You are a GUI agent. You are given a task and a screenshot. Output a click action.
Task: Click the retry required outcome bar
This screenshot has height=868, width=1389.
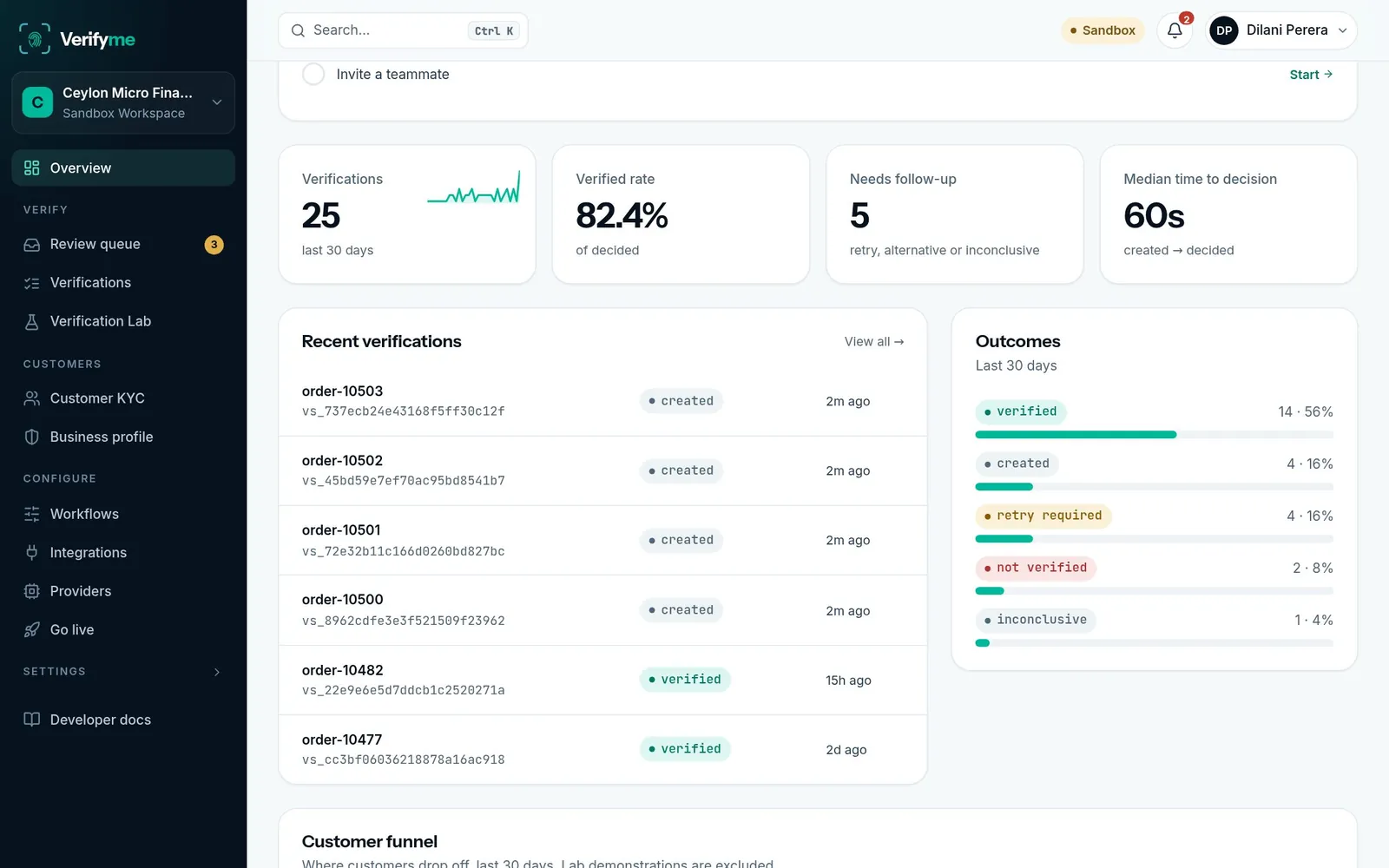(x=1155, y=539)
